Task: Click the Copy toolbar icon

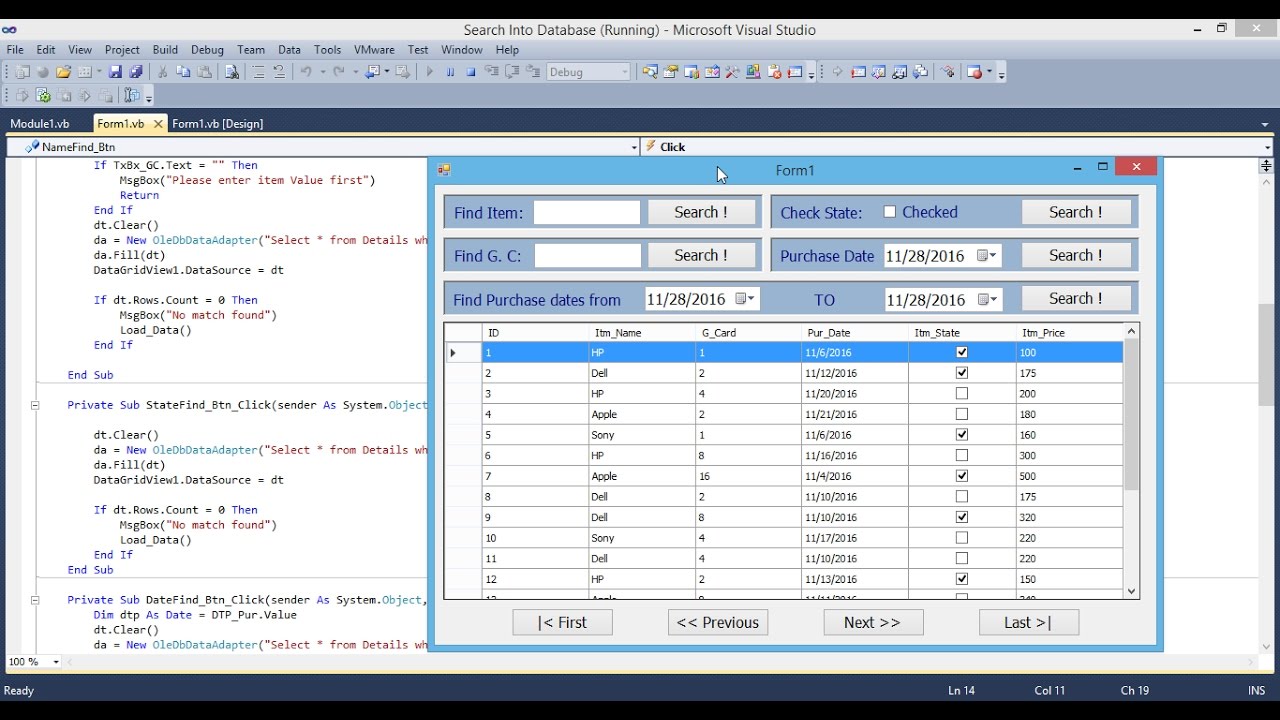Action: (x=183, y=72)
